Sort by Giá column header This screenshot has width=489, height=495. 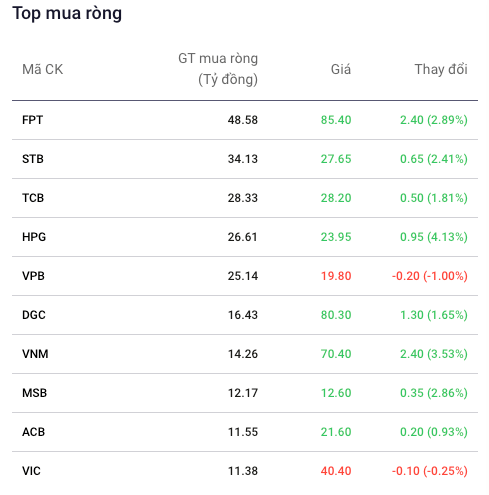(341, 69)
